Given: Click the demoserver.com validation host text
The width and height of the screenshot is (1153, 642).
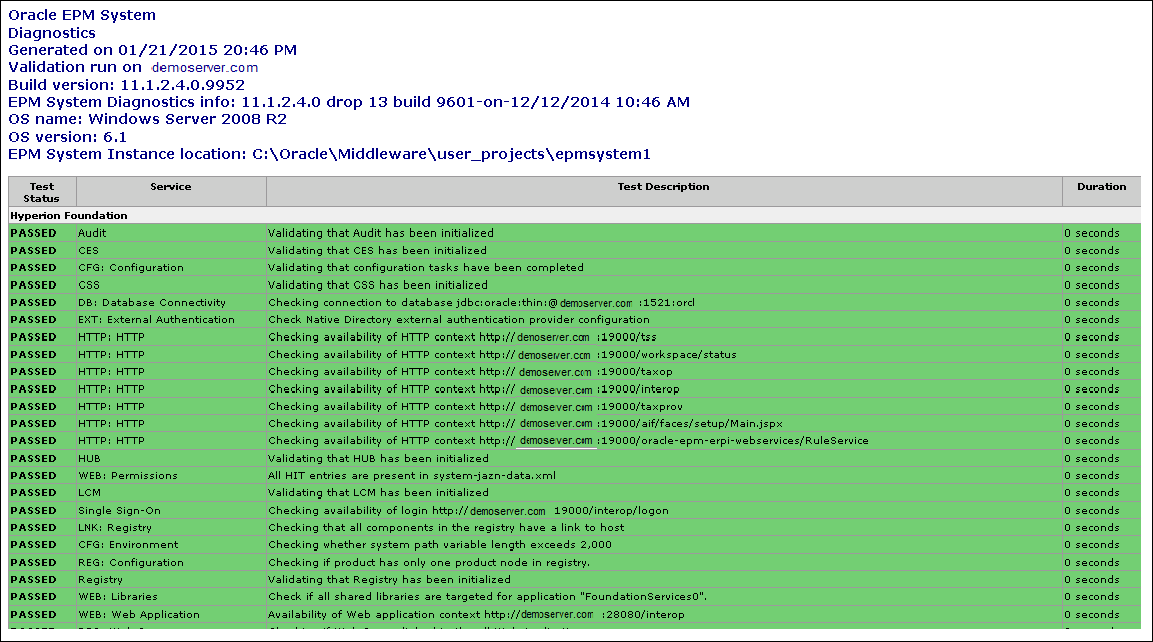Looking at the screenshot, I should tap(204, 68).
